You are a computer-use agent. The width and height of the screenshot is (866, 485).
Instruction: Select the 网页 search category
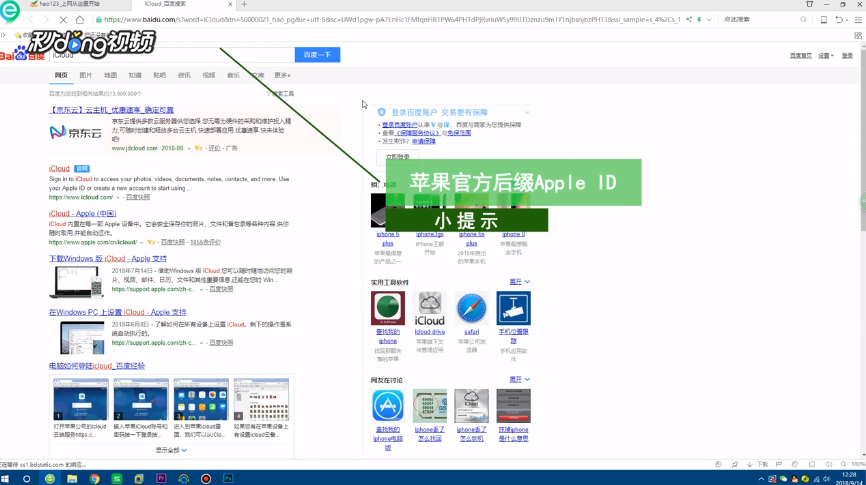[x=61, y=75]
